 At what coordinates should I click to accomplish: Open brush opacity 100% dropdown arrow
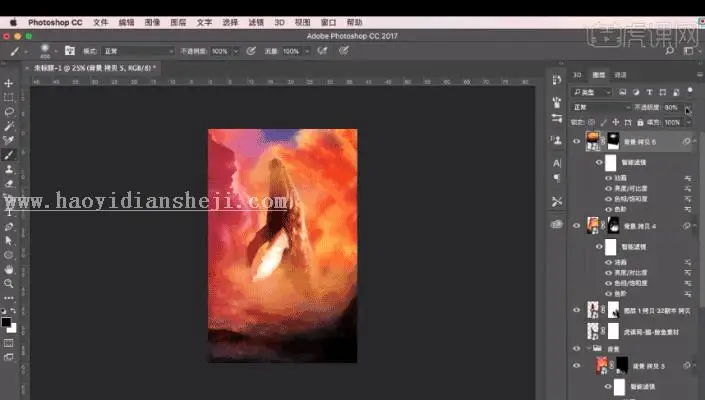236,51
